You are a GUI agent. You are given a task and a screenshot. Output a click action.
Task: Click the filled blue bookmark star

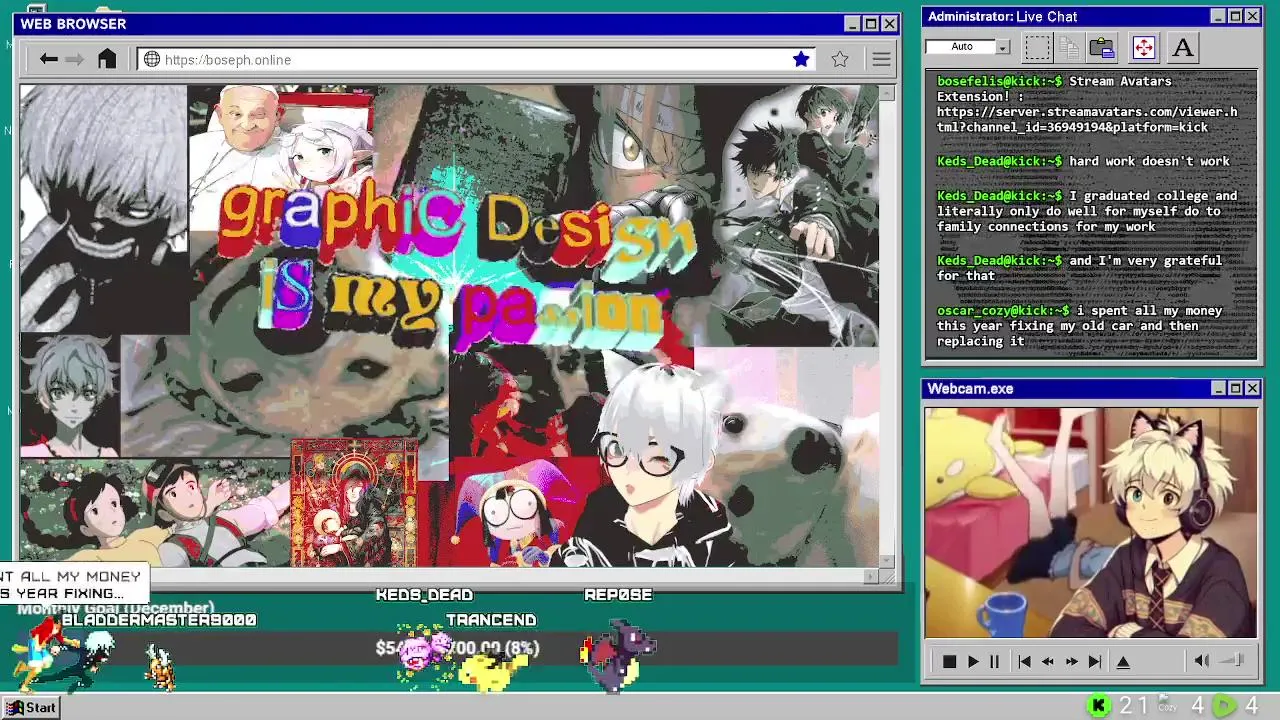pos(801,59)
